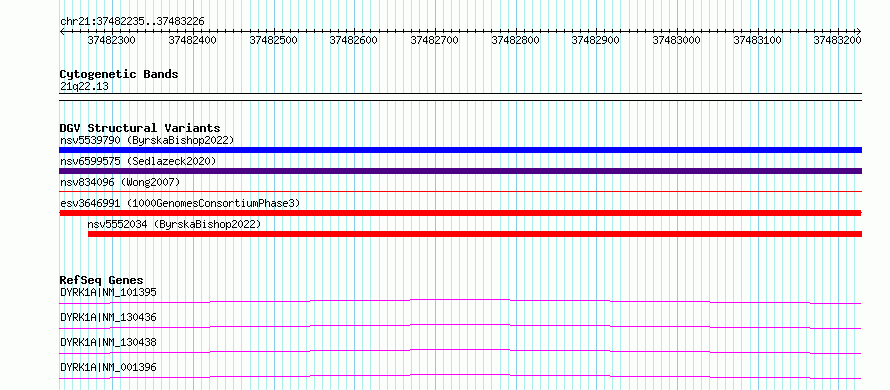This screenshot has height=390, width=890.
Task: Click ruler position 37482800
Action: (515, 40)
